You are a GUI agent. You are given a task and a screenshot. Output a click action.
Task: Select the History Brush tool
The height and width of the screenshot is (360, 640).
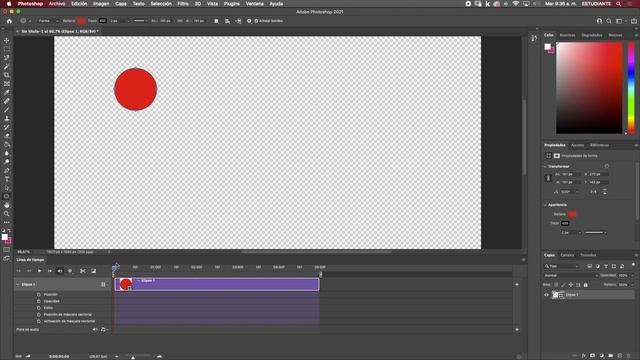click(x=7, y=127)
